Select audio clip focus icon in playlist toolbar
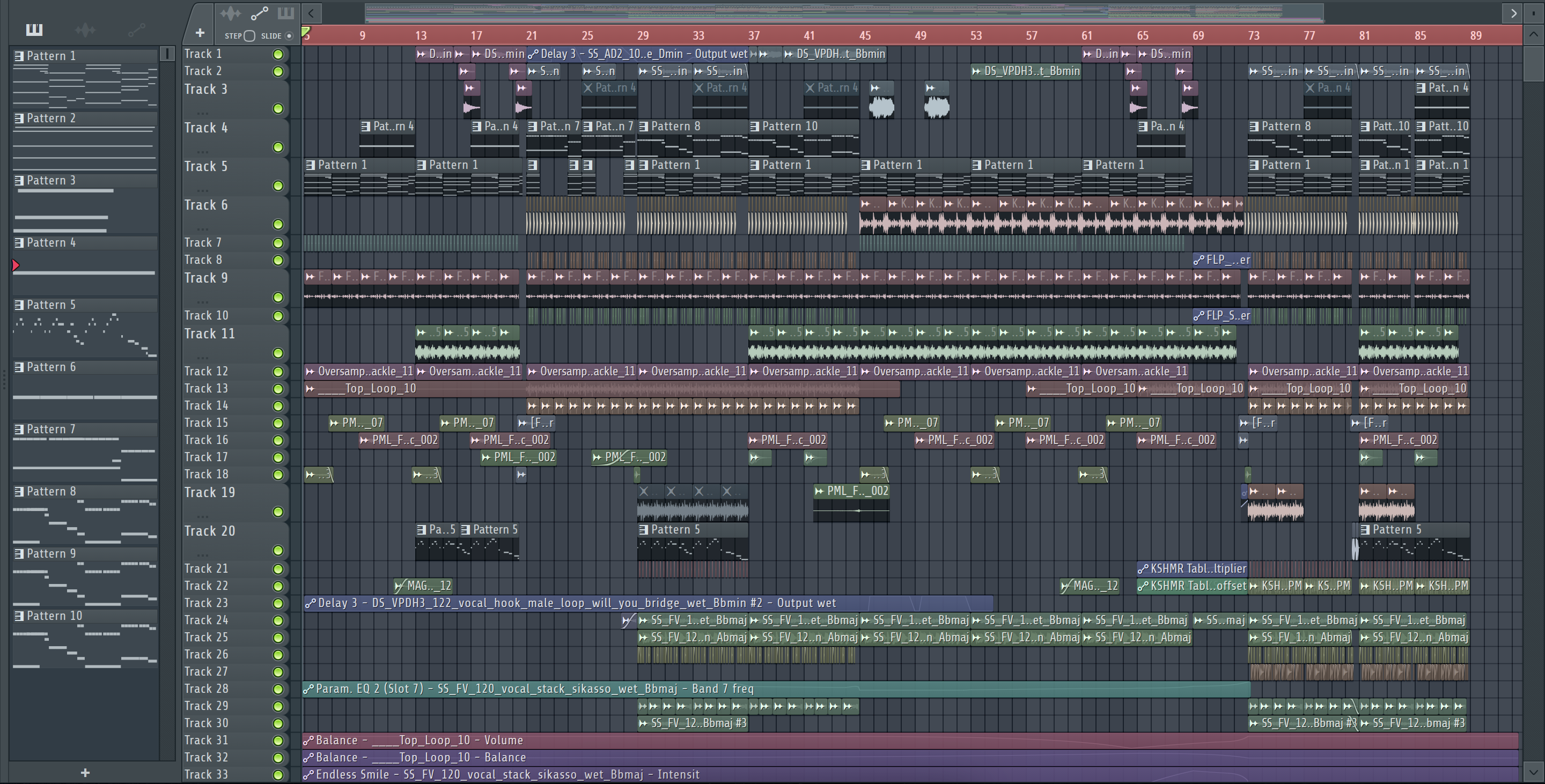 (x=230, y=13)
